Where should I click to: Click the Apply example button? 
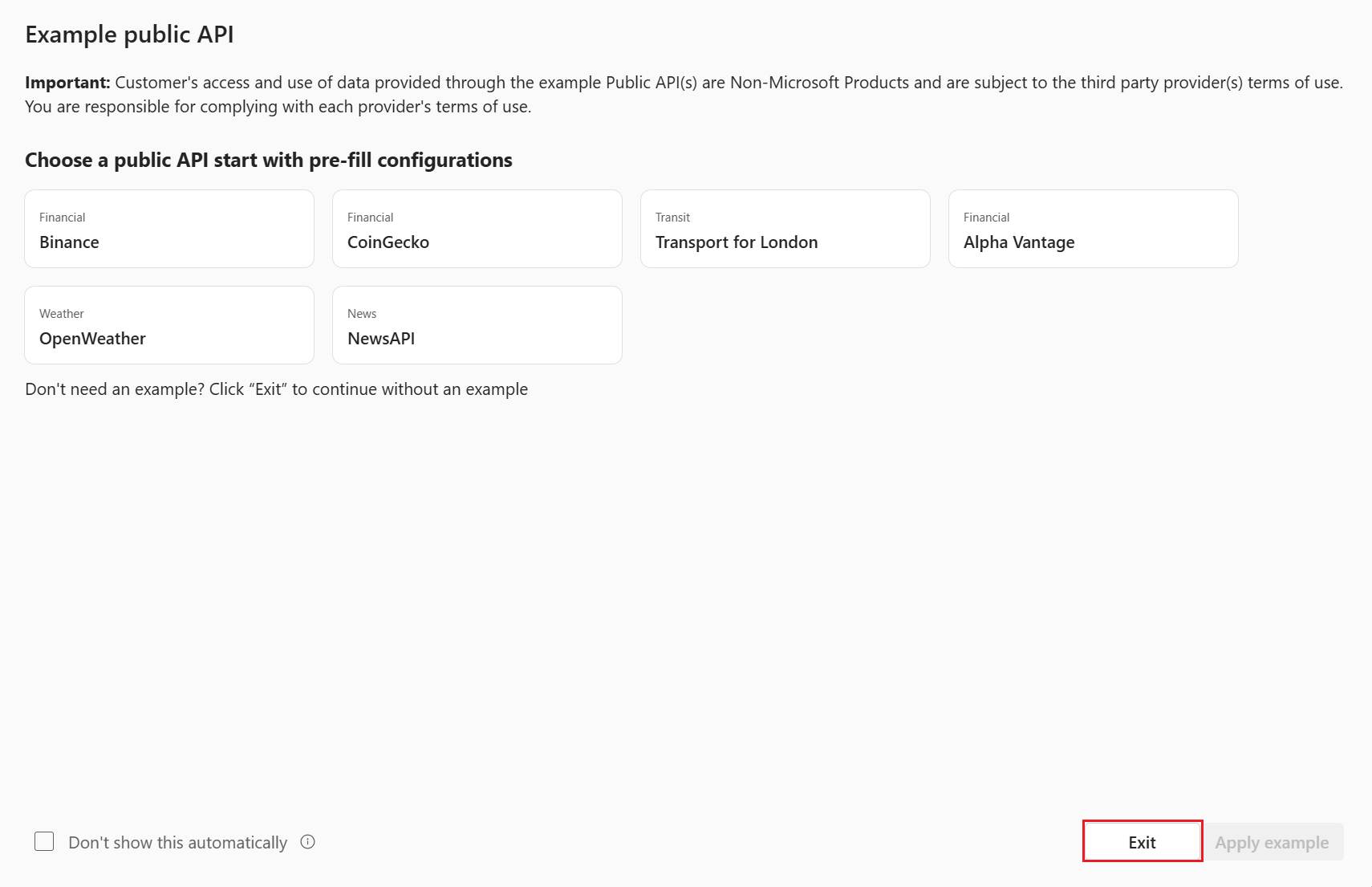[x=1272, y=843]
